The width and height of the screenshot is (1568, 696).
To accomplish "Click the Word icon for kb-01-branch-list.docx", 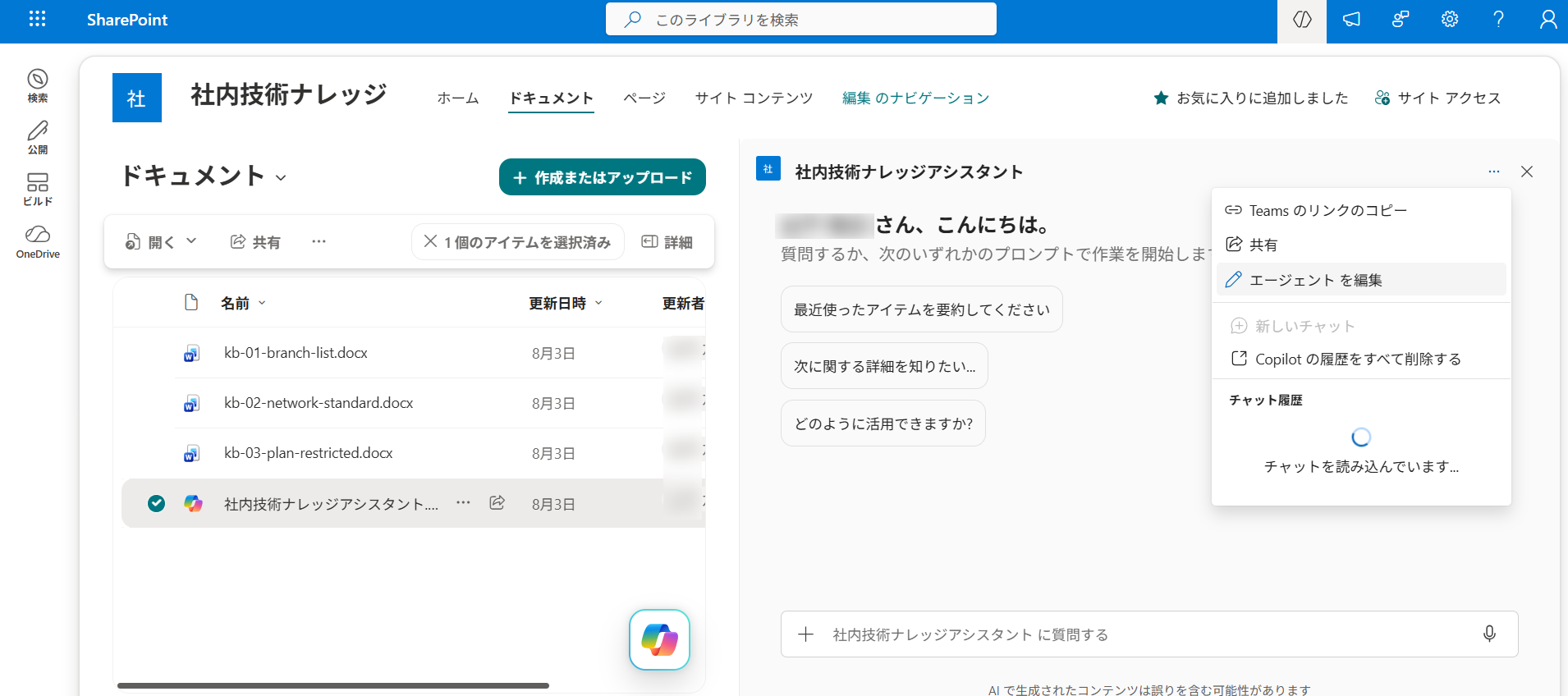I will click(191, 354).
